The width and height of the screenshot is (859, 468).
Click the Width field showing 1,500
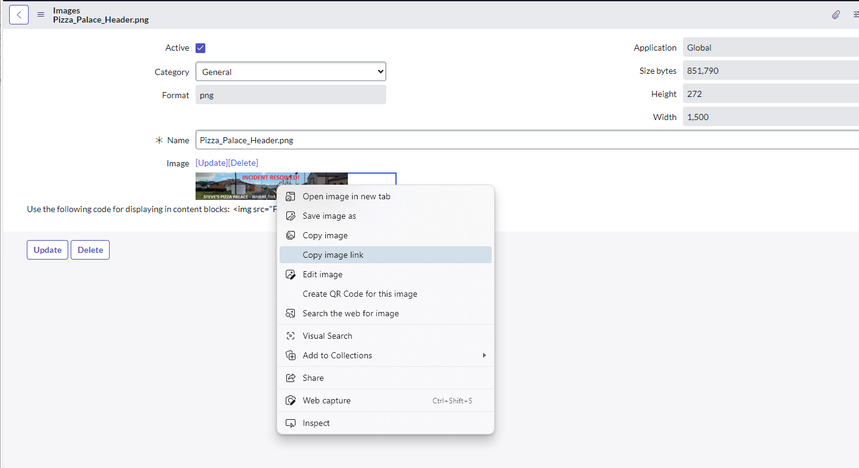click(771, 117)
